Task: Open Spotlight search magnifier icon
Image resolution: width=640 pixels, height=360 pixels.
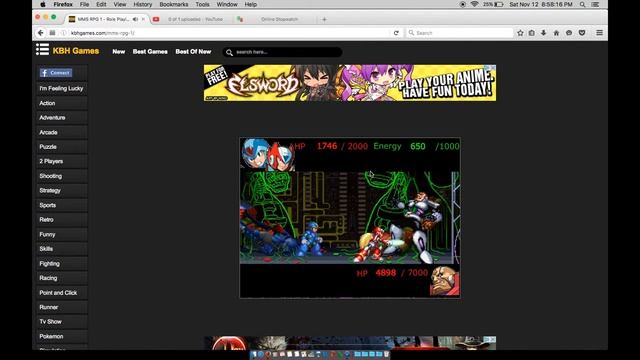Action: point(582,4)
